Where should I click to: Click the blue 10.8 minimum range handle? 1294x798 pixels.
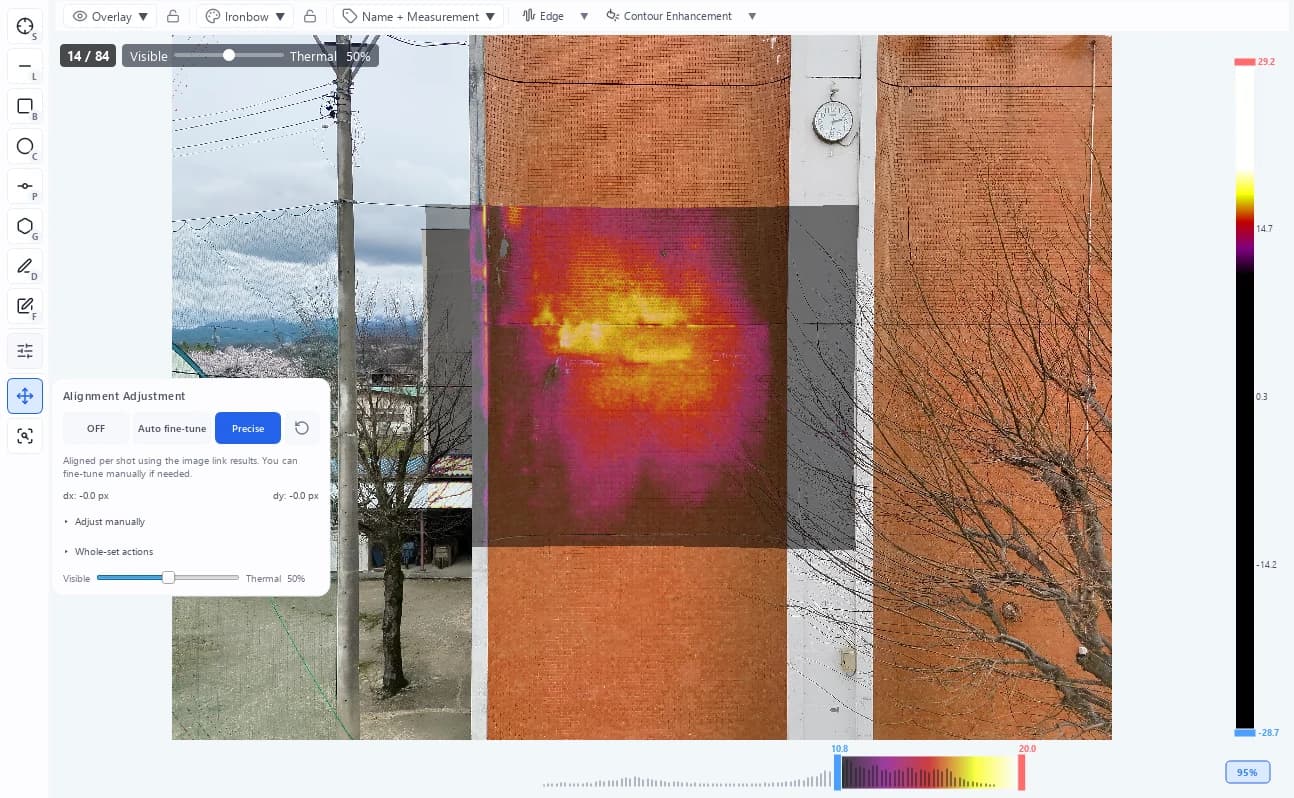[x=838, y=772]
